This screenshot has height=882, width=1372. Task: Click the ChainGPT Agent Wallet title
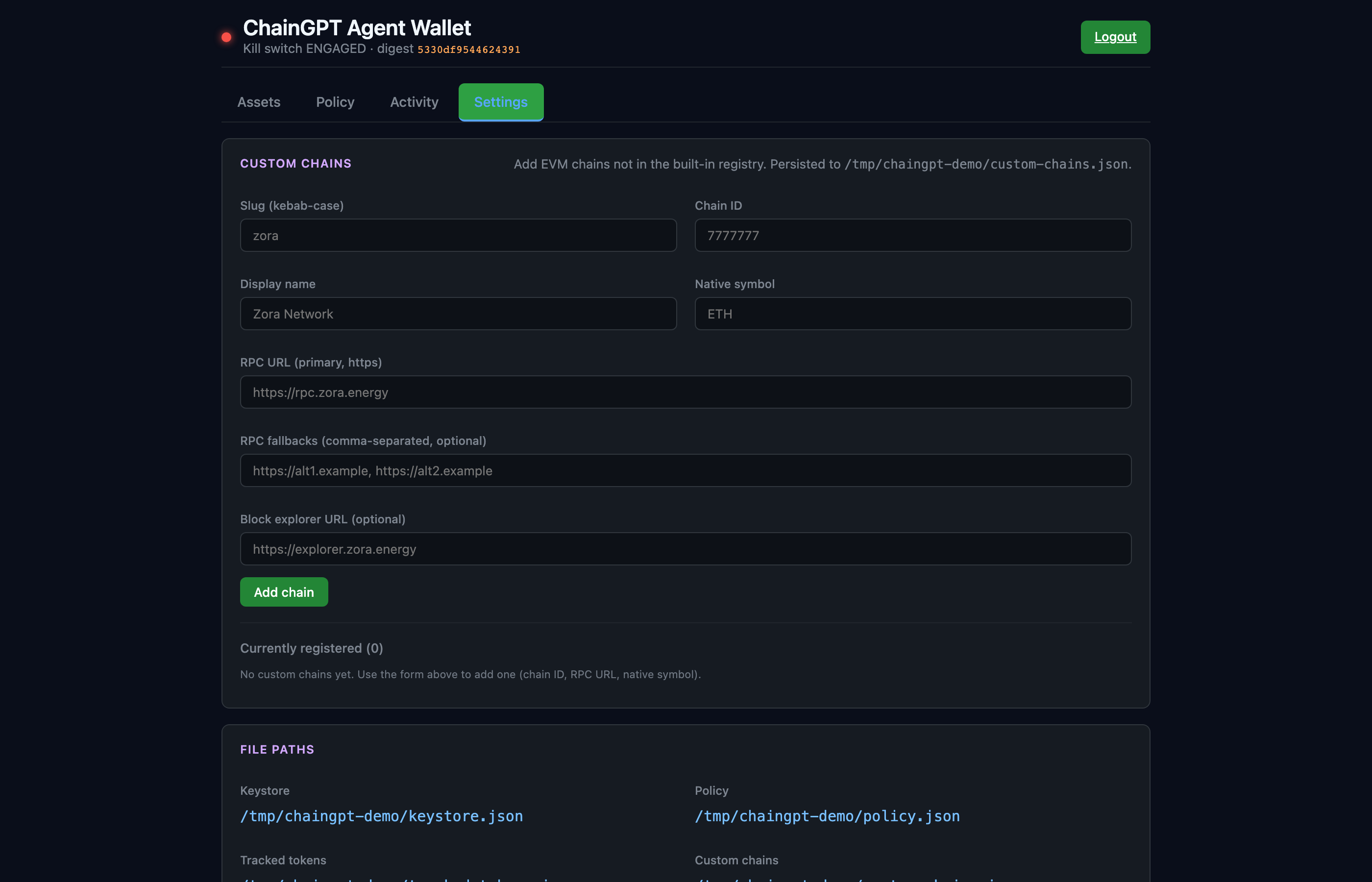pos(357,27)
